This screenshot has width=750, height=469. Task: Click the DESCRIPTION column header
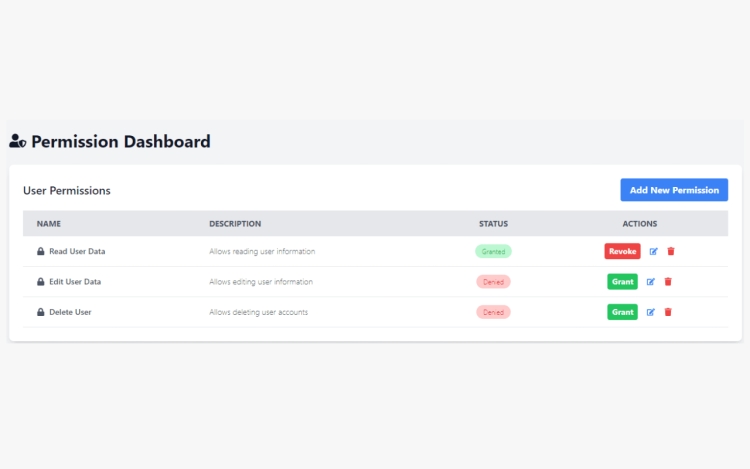tap(235, 224)
